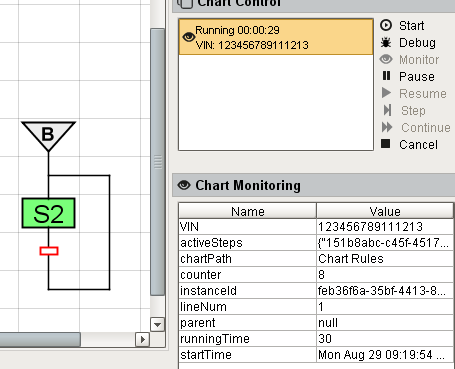Viewport: 455px width, 369px height.
Task: Click the Name column header
Action: coord(248,211)
